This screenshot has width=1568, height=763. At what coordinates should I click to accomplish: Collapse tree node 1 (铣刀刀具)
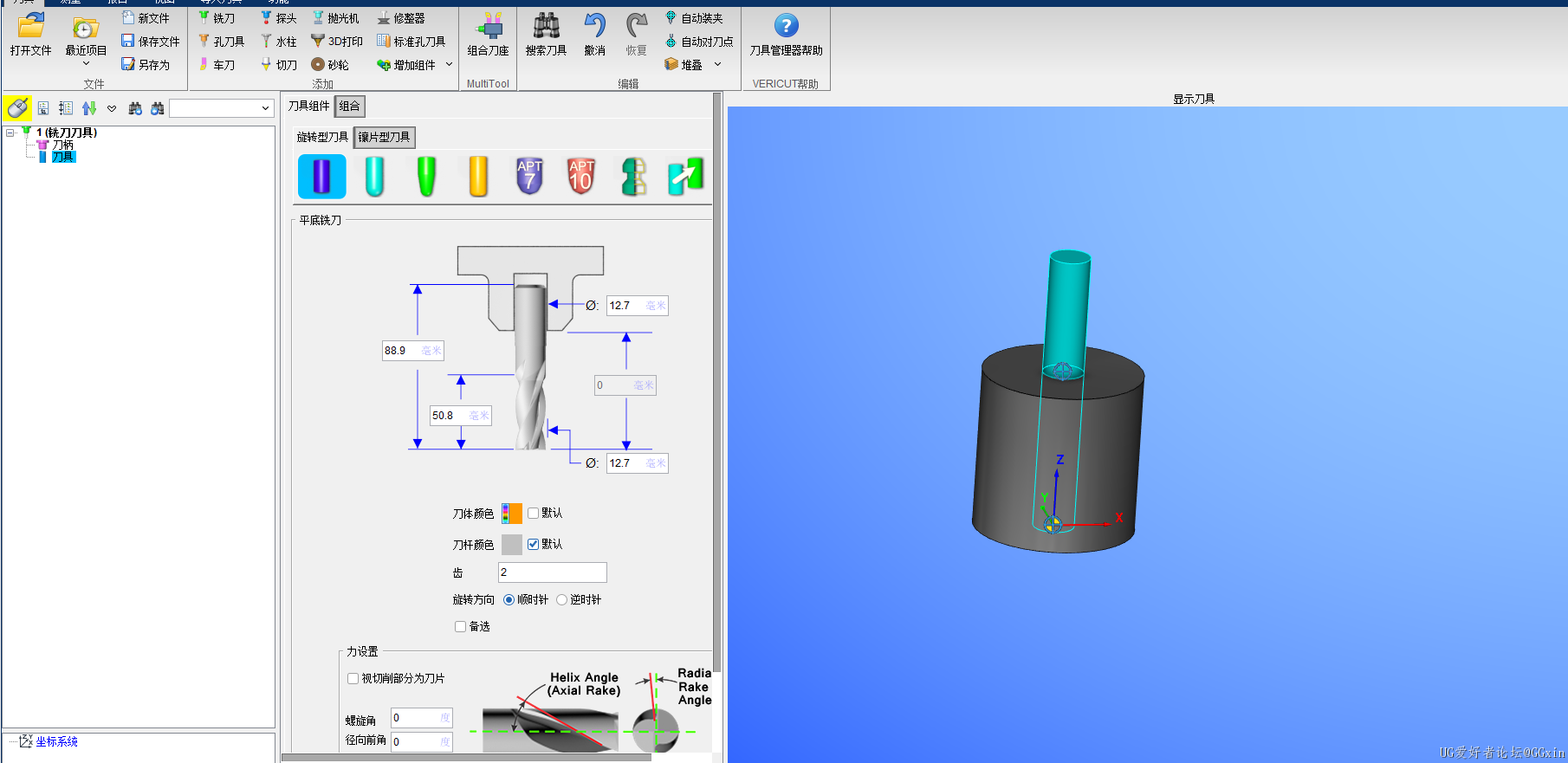coord(10,133)
